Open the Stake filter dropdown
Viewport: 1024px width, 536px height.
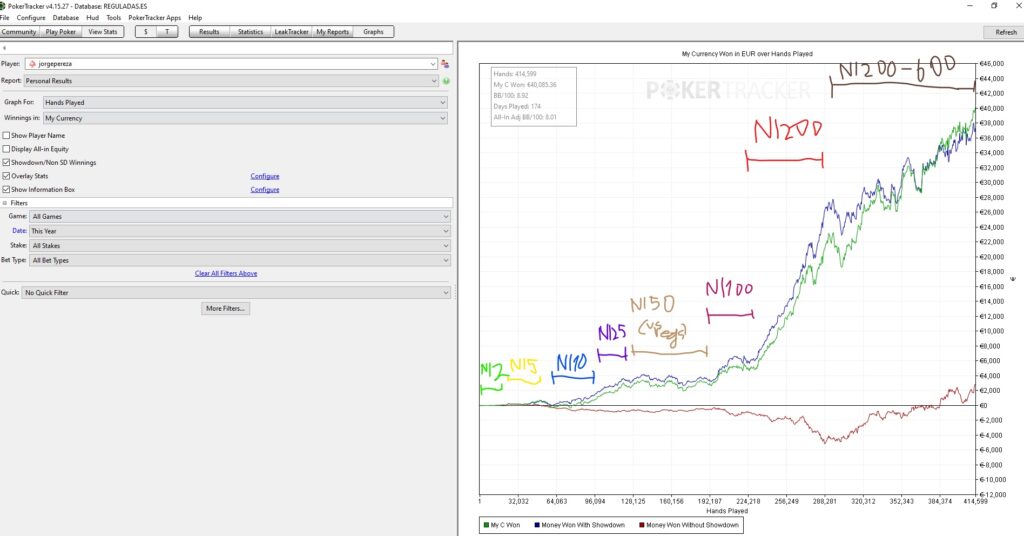click(x=240, y=245)
